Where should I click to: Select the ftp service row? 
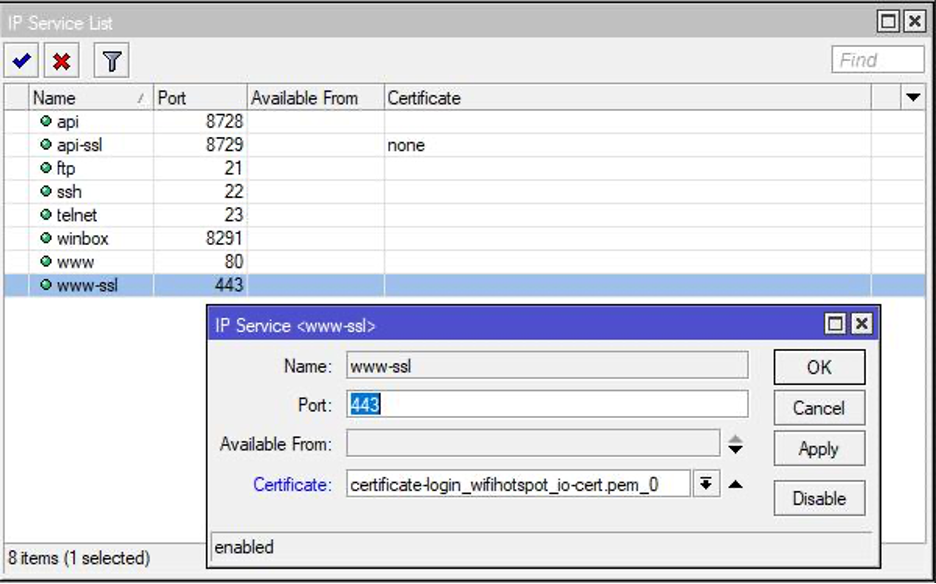tap(465, 168)
